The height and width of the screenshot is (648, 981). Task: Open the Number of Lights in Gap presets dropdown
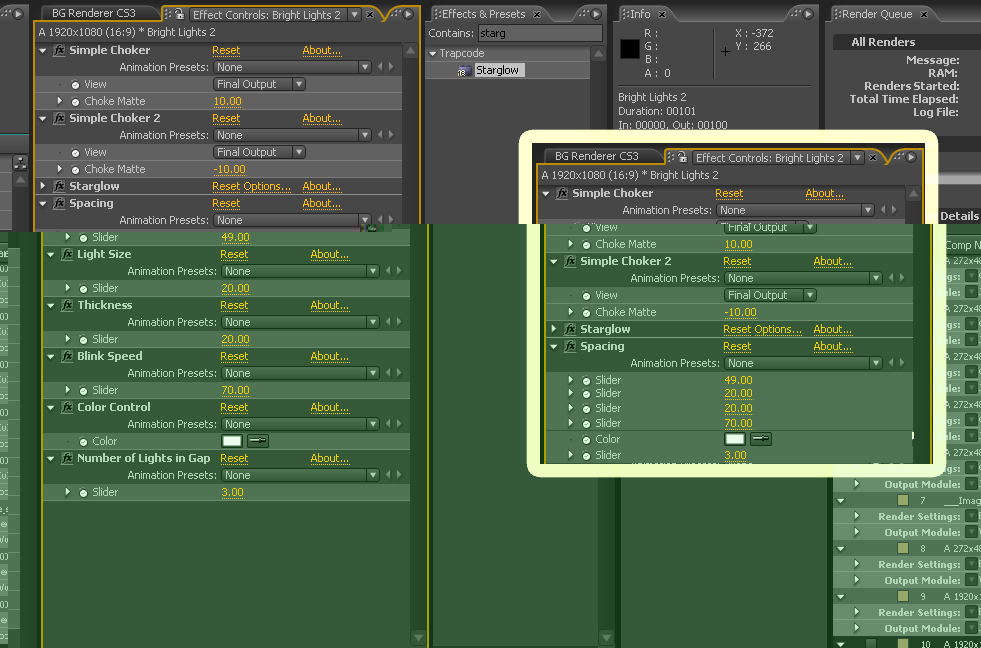300,475
